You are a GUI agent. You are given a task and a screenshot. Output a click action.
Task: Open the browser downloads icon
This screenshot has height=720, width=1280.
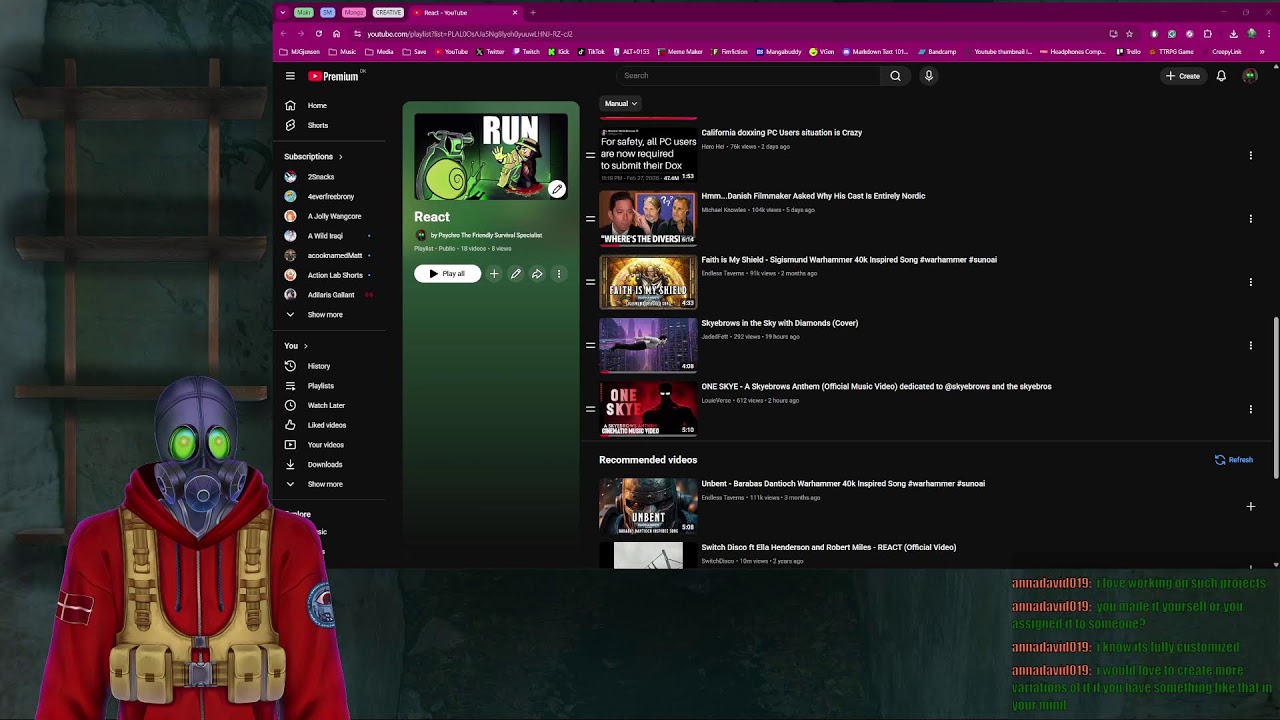(x=1233, y=34)
